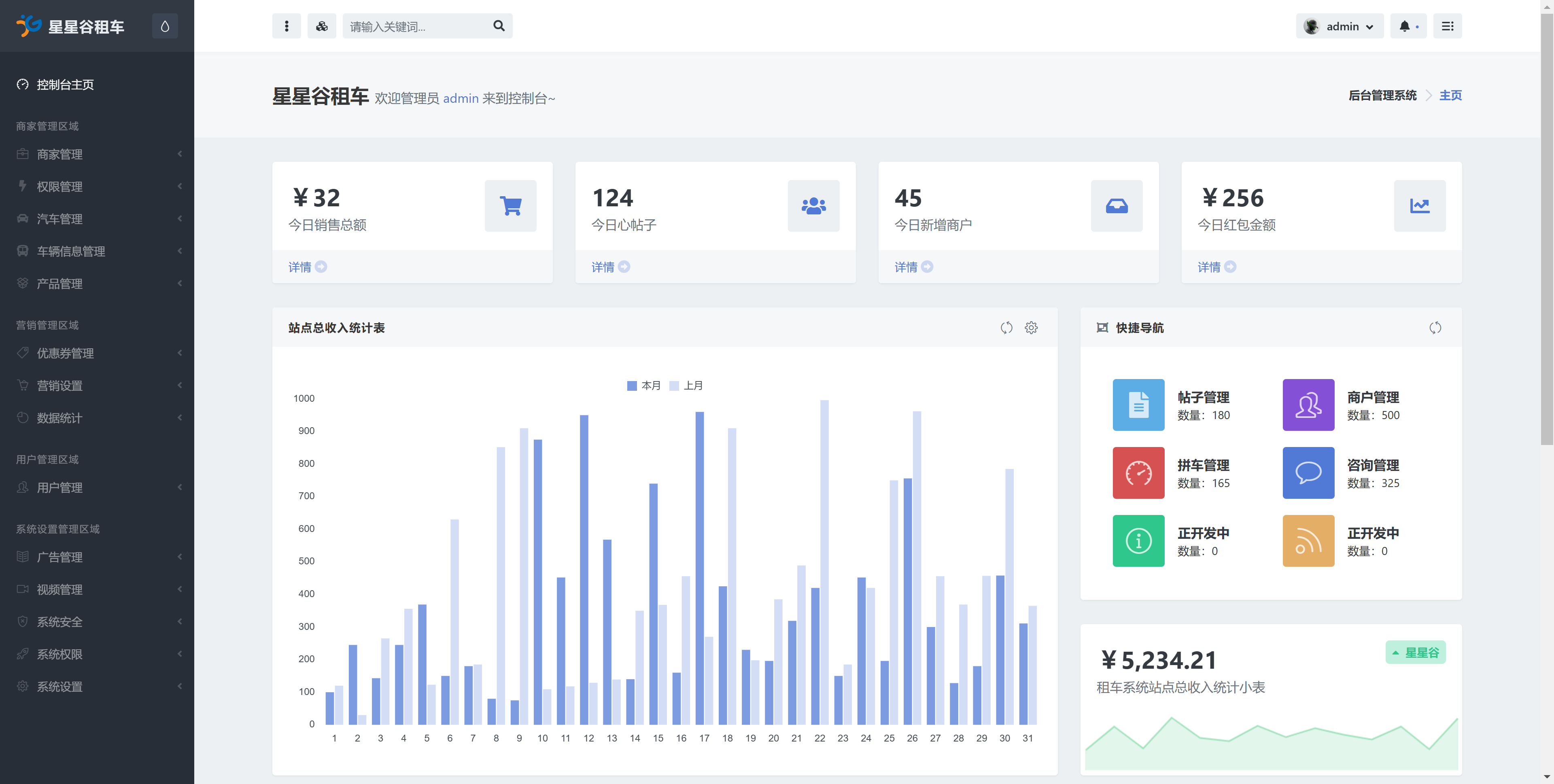
Task: Open the admin user dropdown
Action: [x=1339, y=26]
